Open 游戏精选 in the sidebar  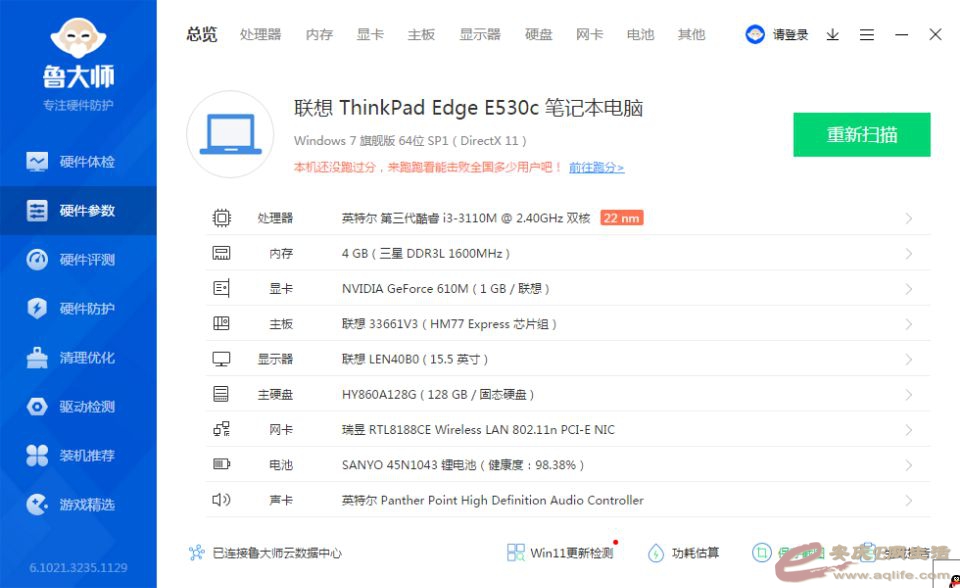click(x=78, y=505)
